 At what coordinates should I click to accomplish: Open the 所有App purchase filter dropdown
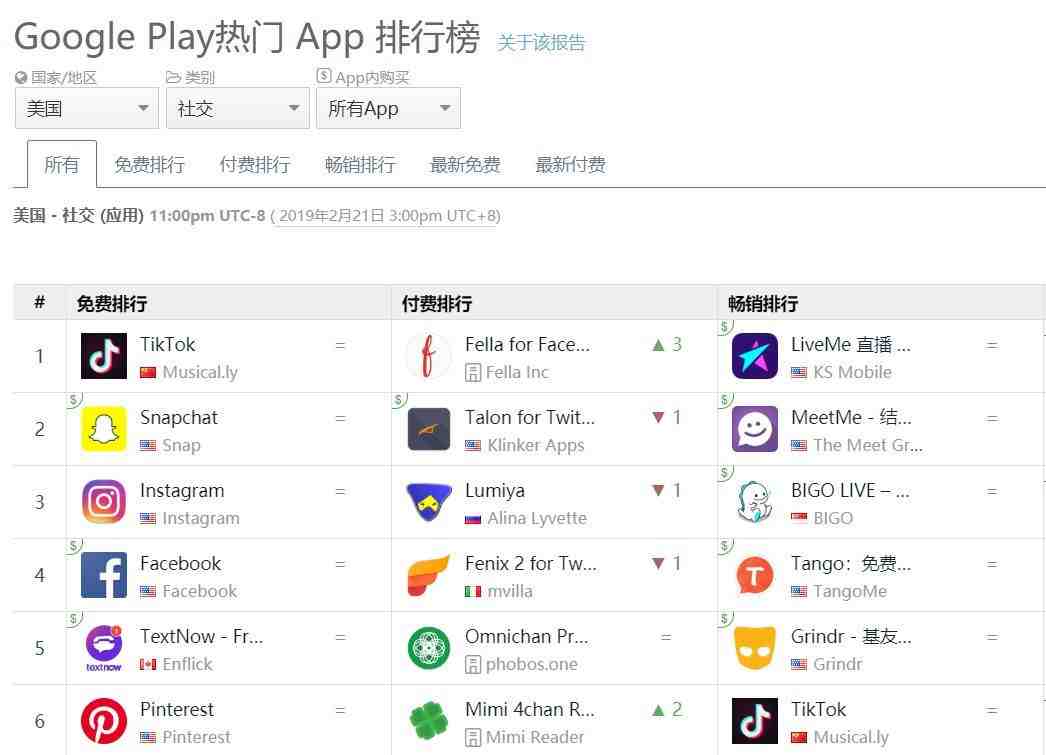[x=388, y=108]
